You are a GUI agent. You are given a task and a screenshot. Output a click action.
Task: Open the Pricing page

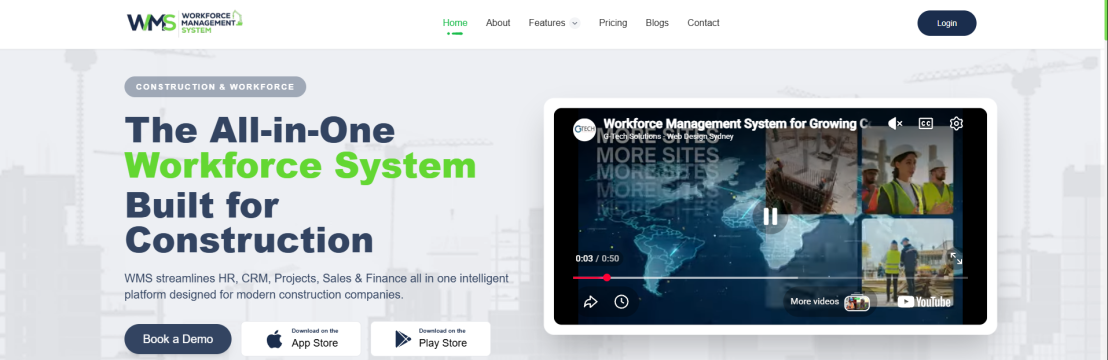tap(613, 23)
